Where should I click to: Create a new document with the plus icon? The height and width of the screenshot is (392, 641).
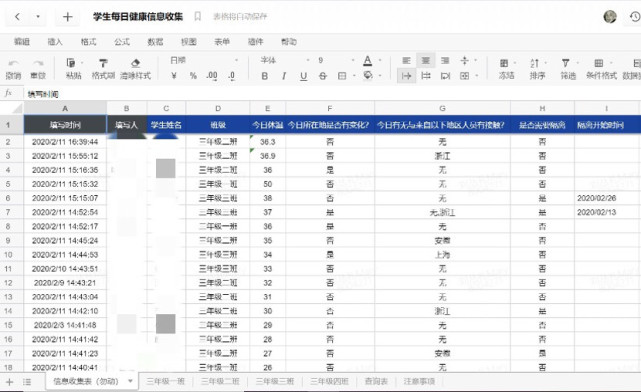(67, 17)
